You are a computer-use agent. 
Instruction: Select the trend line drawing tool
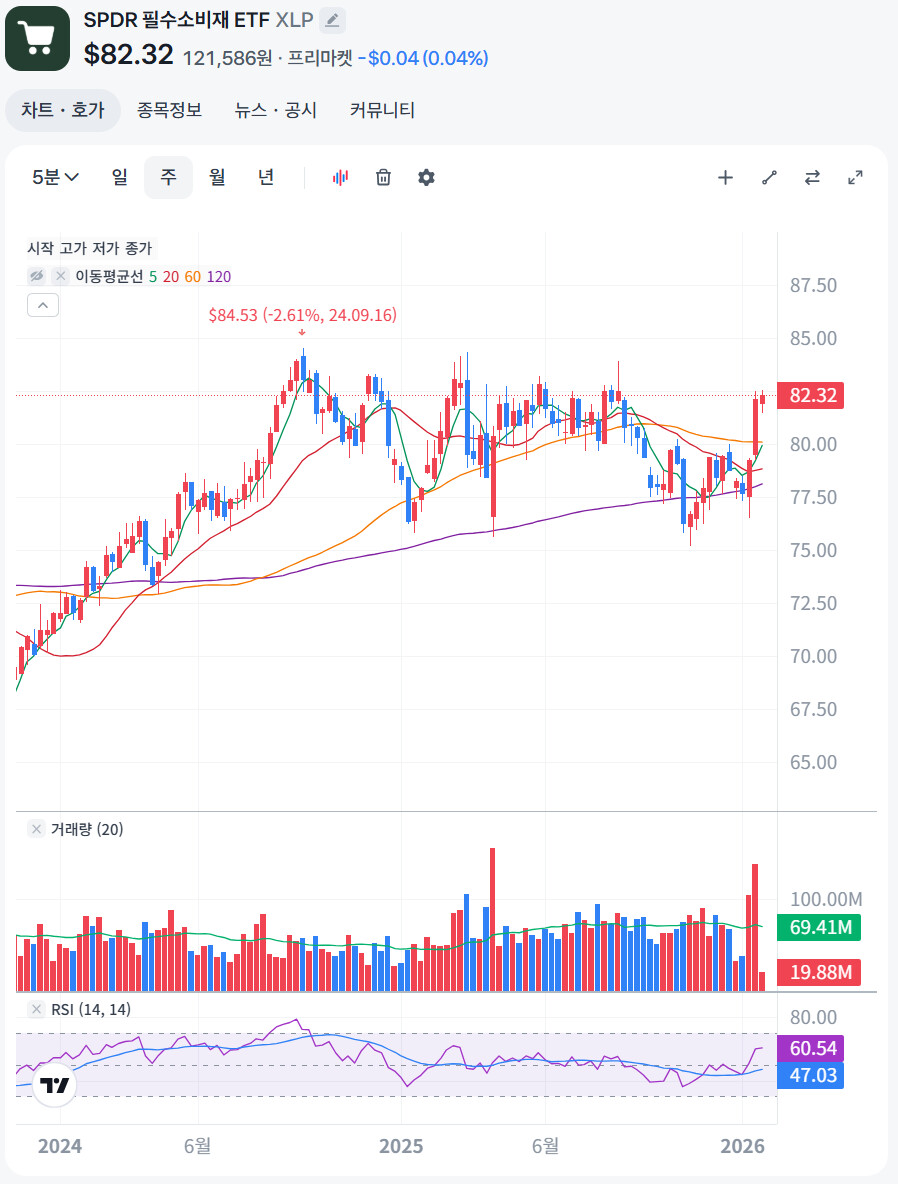click(769, 177)
